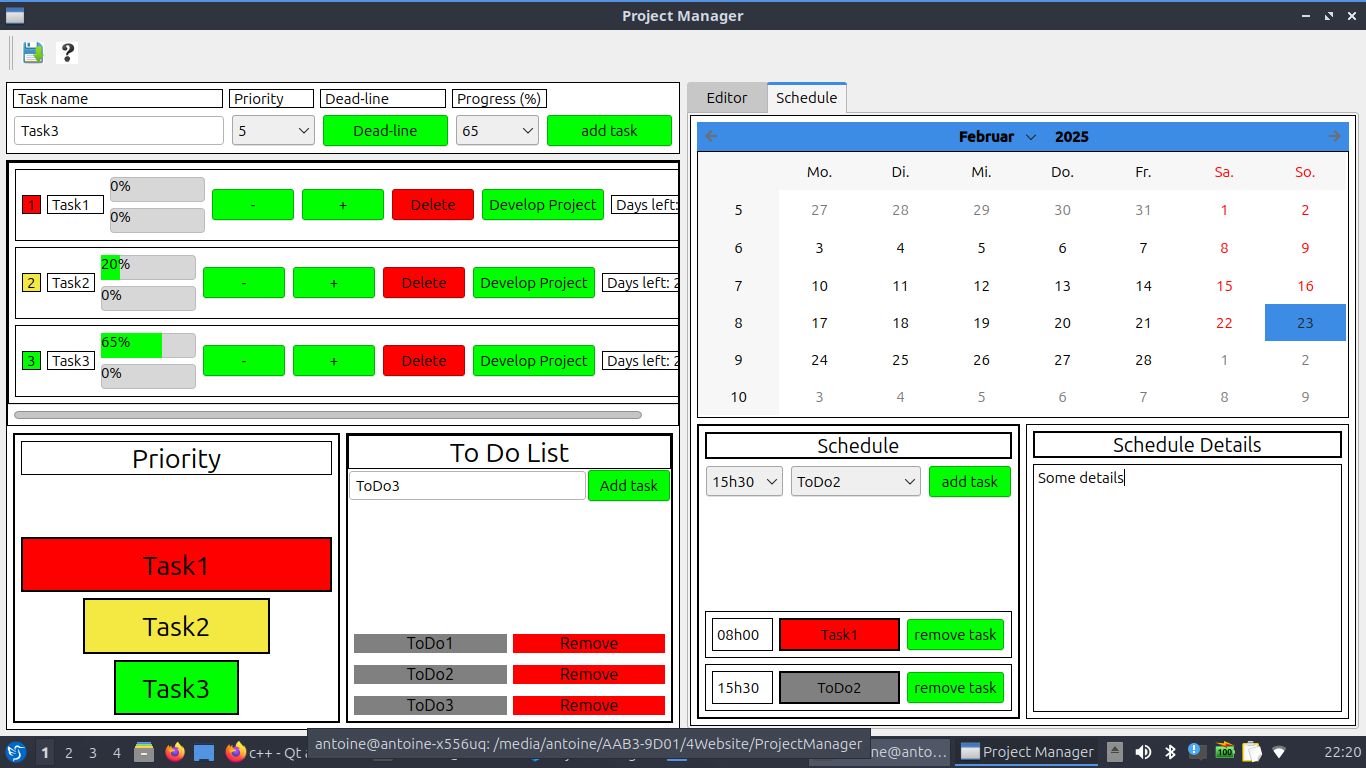This screenshot has height=768, width=1366.
Task: Expand the ToDo2 schedule task dropdown
Action: click(x=855, y=482)
